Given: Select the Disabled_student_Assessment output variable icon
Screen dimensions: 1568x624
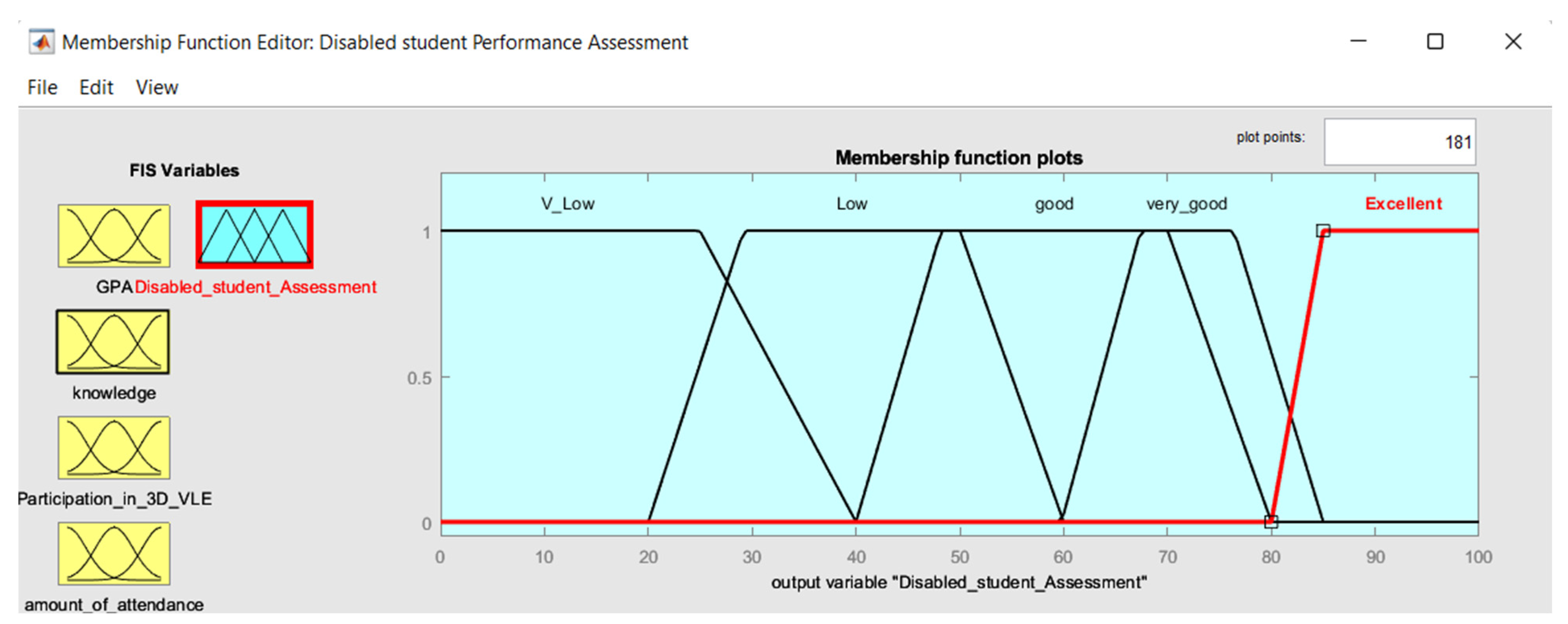Looking at the screenshot, I should (254, 235).
